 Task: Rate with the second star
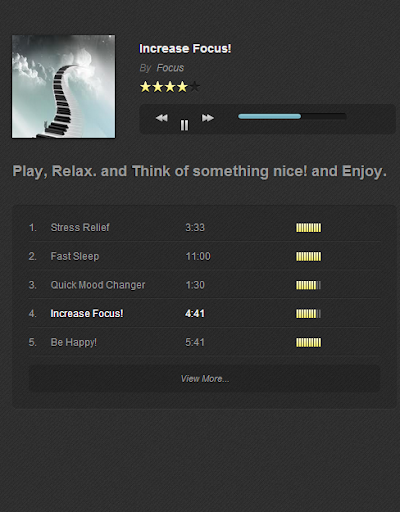[158, 87]
